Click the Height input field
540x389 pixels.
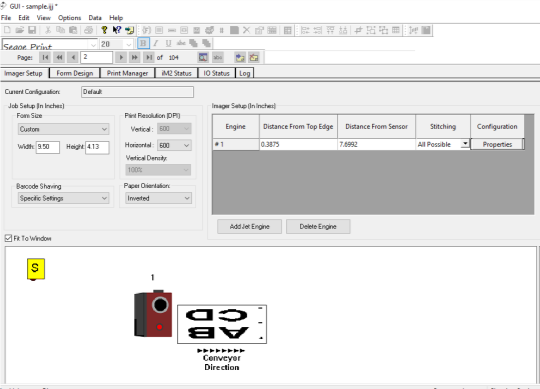(x=97, y=147)
